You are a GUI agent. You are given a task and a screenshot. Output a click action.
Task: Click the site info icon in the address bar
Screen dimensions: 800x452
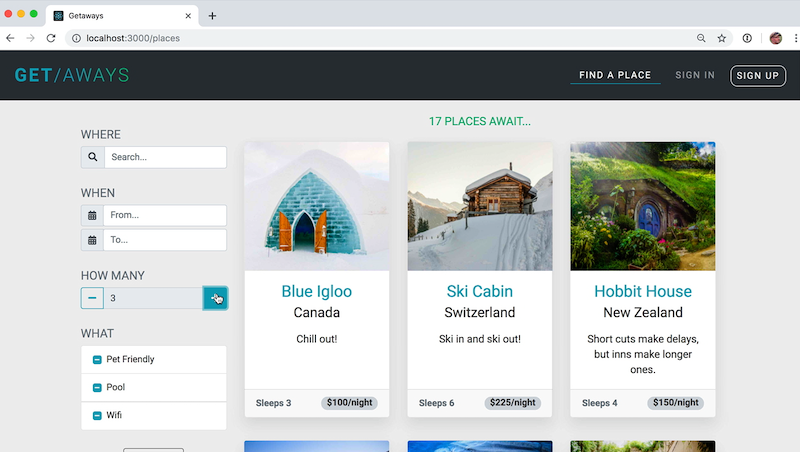(x=76, y=38)
